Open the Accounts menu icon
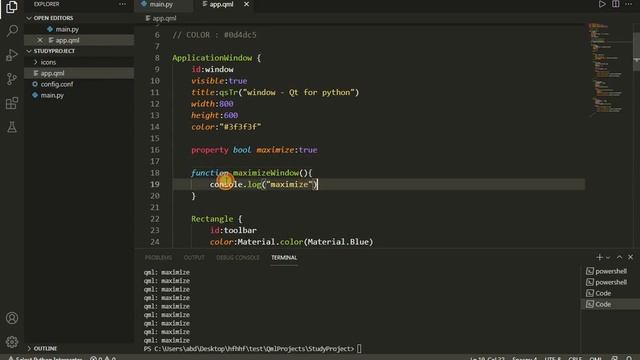The width and height of the screenshot is (640, 360). pos(12,318)
